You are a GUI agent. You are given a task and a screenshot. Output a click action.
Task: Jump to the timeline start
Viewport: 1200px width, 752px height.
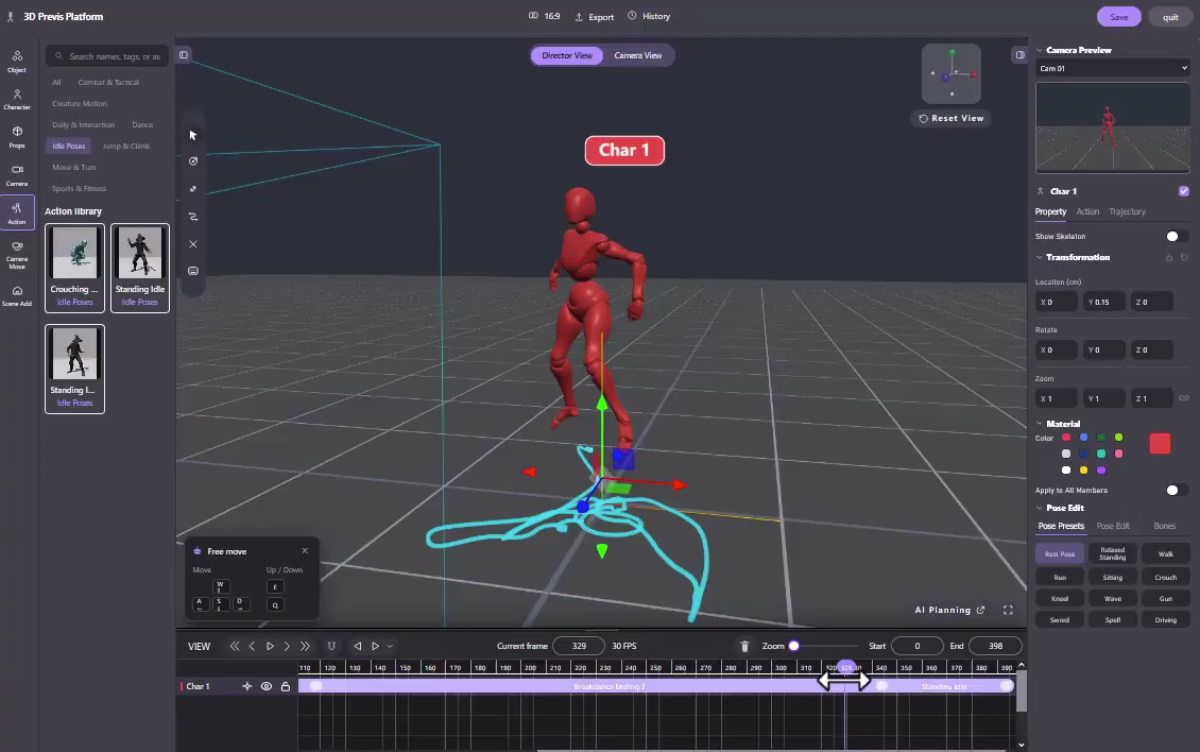235,646
